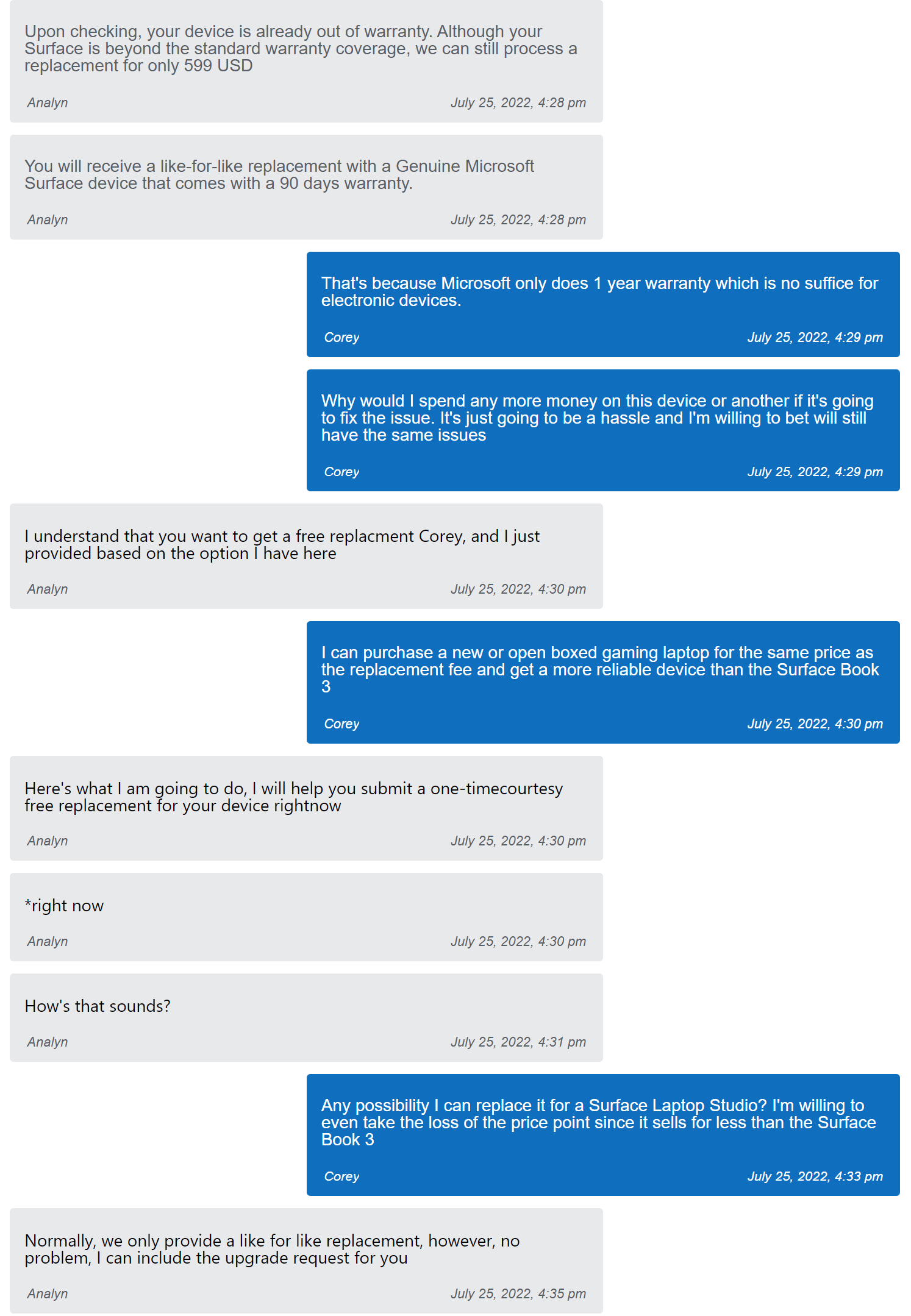Click the 4:29 pm timestamp on hassle message
Image resolution: width=911 pixels, height=1316 pixels.
(815, 472)
